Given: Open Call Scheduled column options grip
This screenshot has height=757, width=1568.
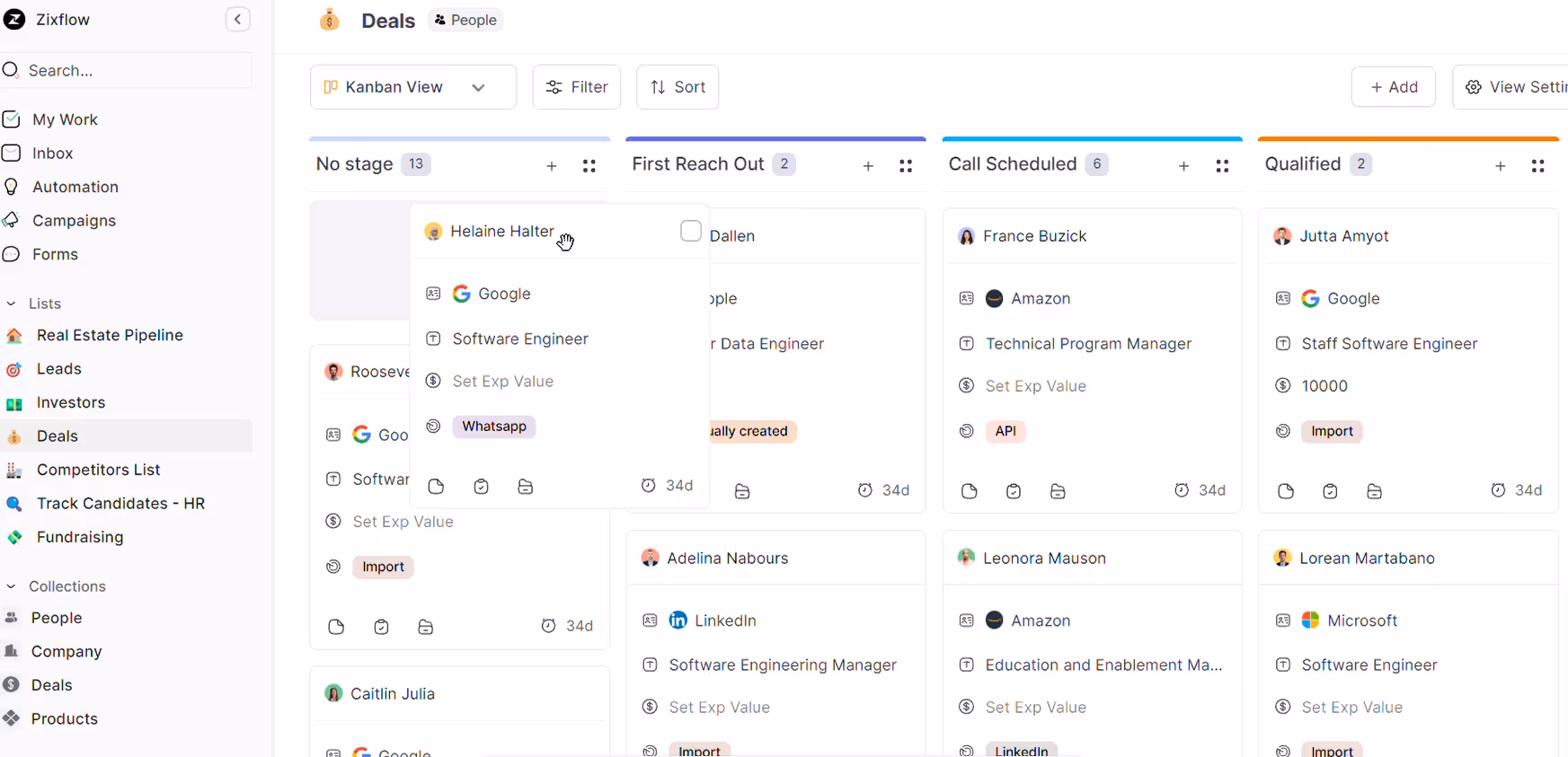Looking at the screenshot, I should coord(1222,166).
